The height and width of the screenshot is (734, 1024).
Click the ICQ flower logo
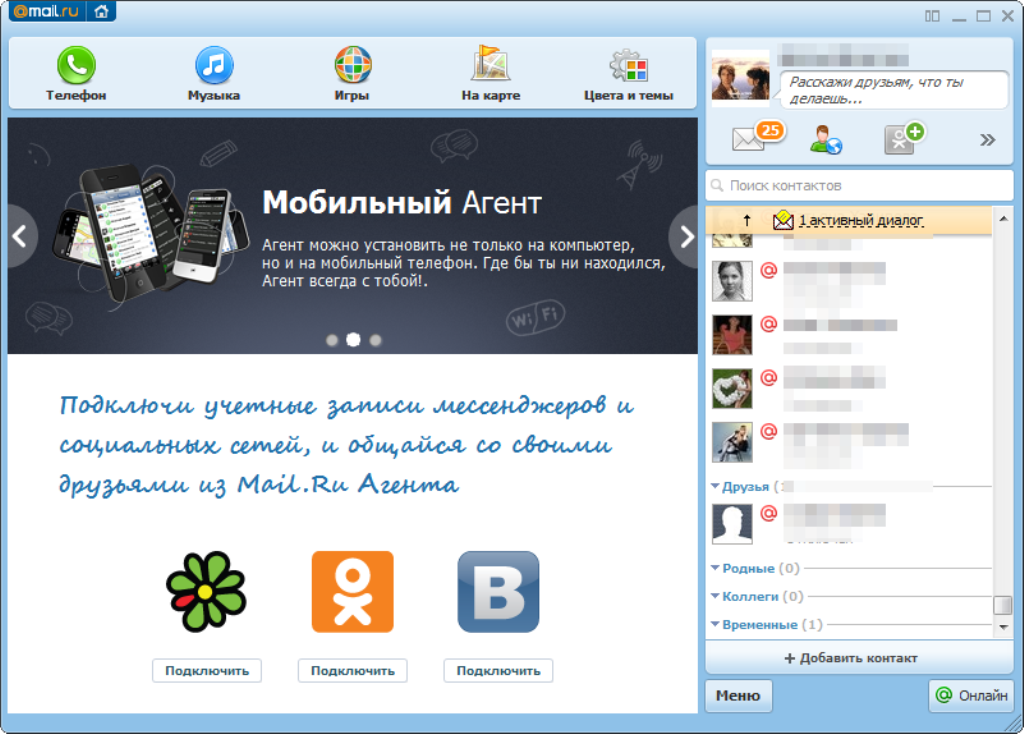206,592
